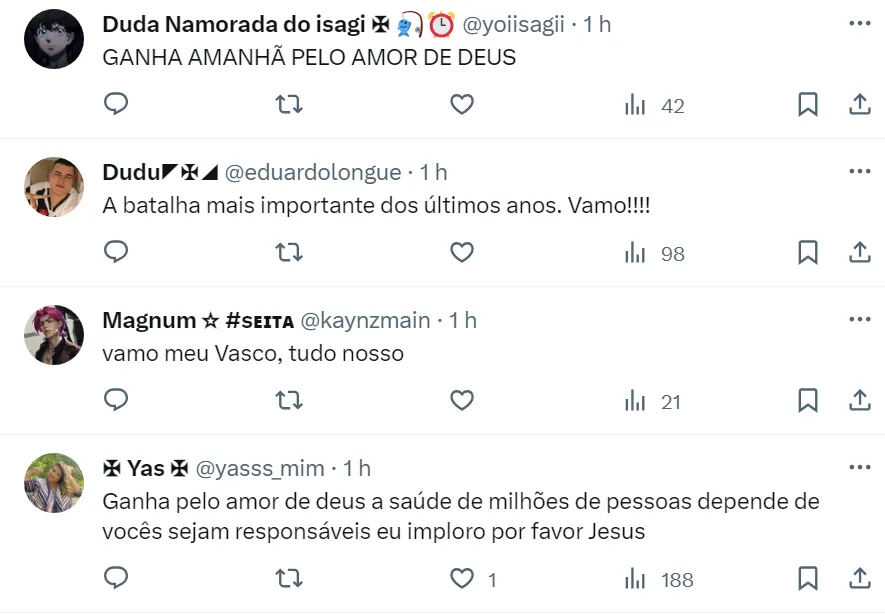Reply to Magnum's 'vamo meu Vasco' tweet
The width and height of the screenshot is (885, 615).
click(116, 401)
